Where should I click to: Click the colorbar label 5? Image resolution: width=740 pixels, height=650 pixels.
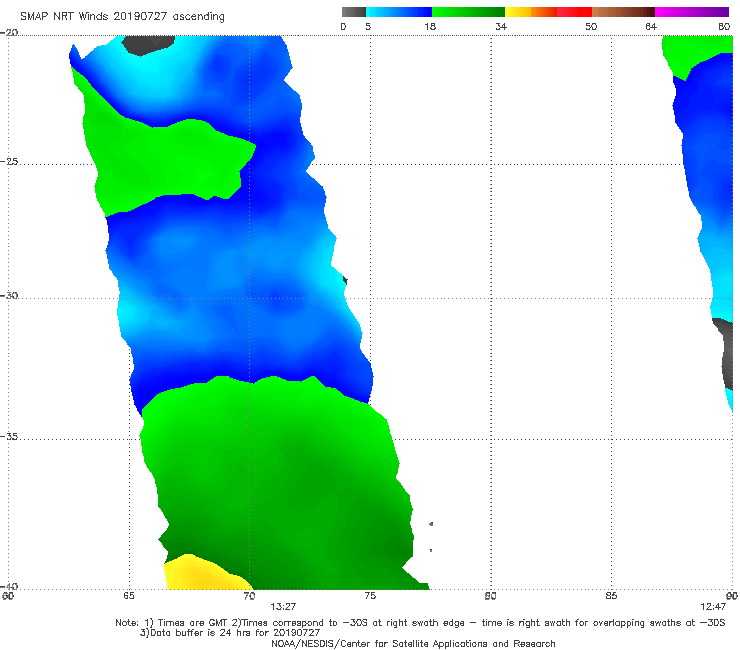[368, 26]
